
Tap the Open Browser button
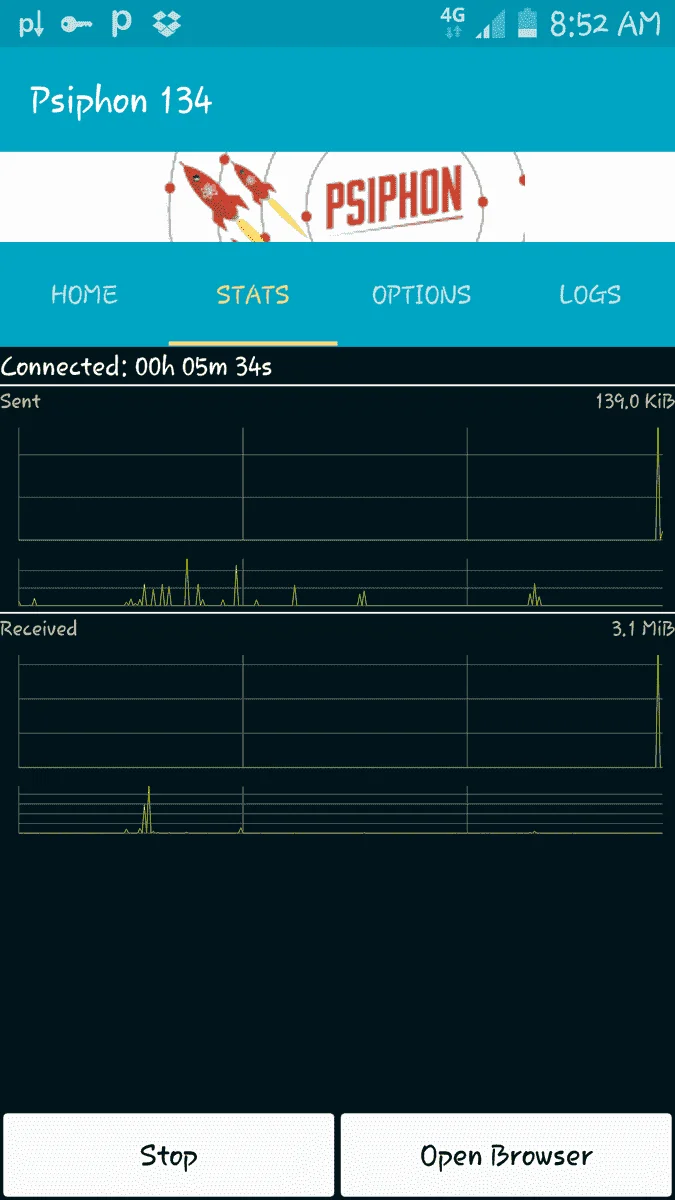(x=506, y=1156)
